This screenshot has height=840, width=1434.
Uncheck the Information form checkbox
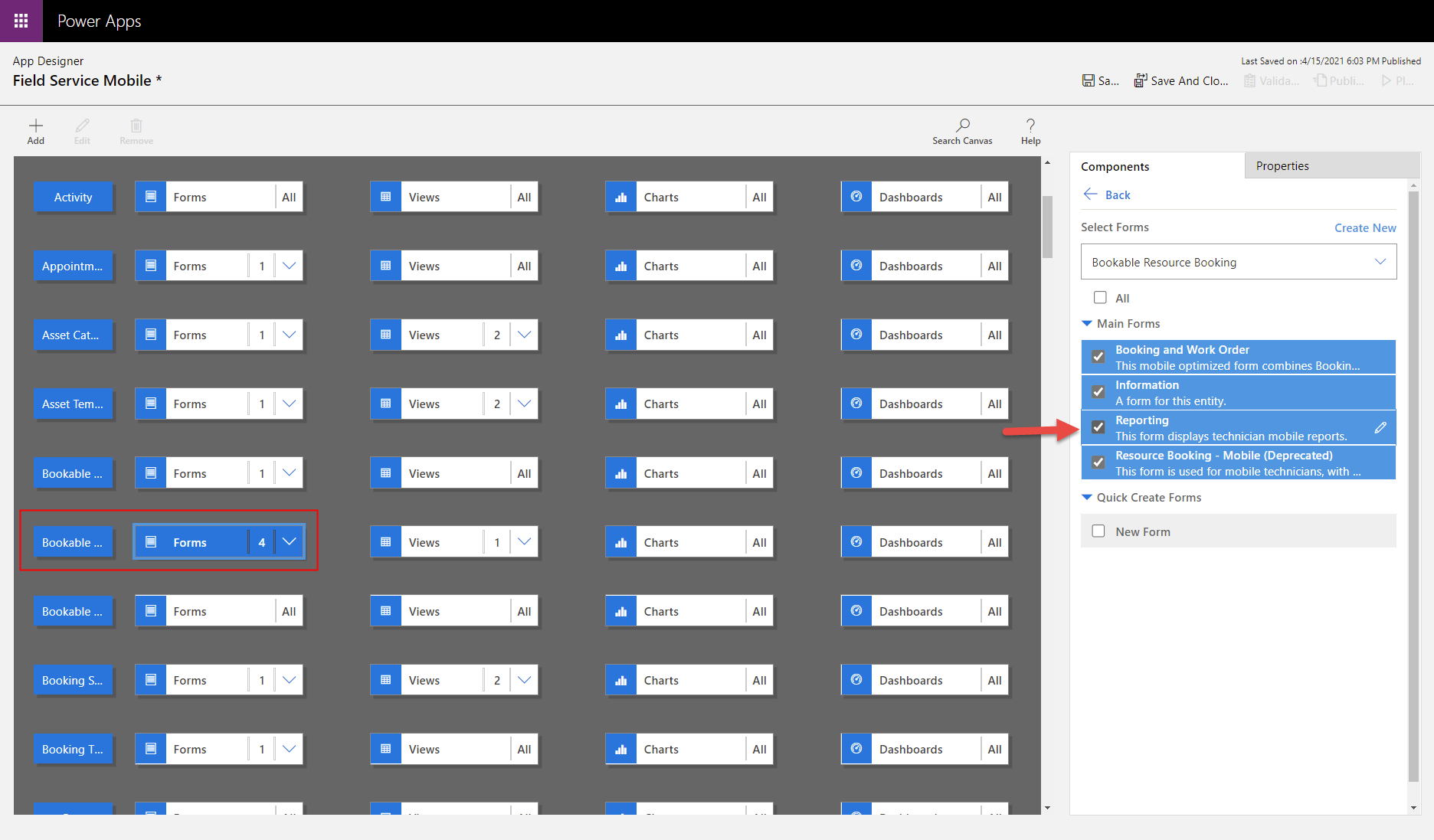(1098, 392)
